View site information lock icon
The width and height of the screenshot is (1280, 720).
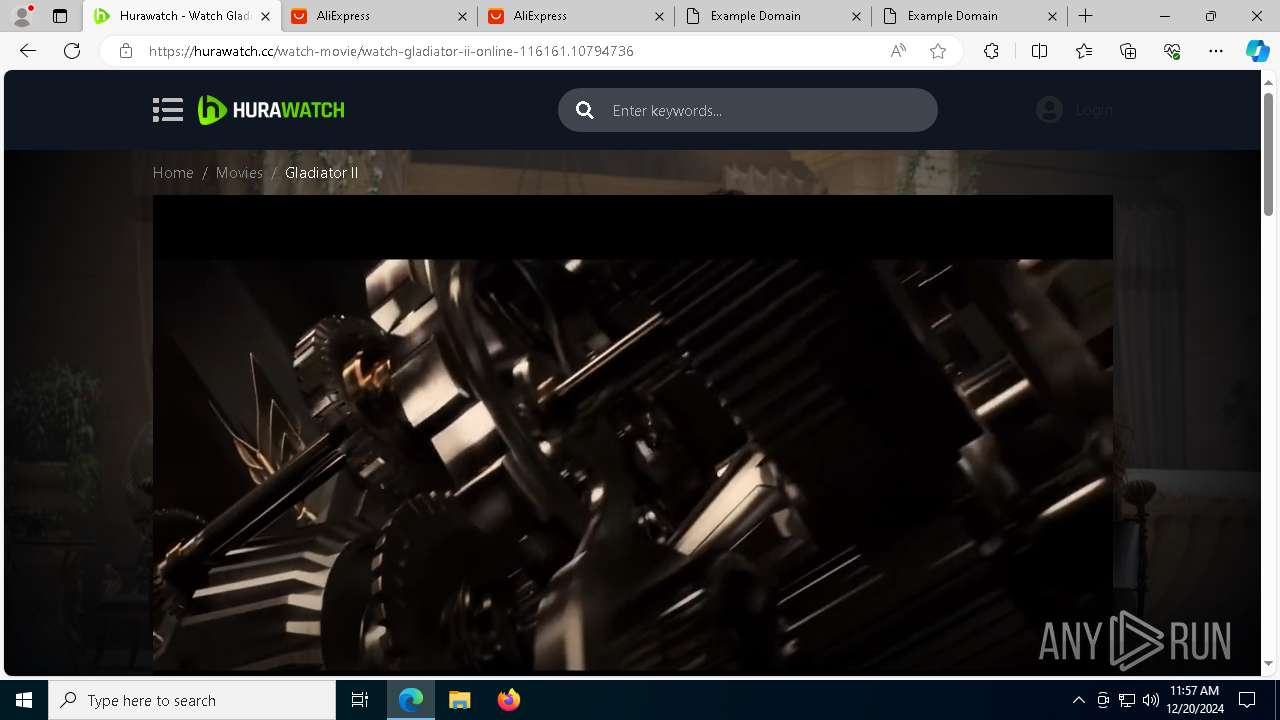tap(125, 51)
